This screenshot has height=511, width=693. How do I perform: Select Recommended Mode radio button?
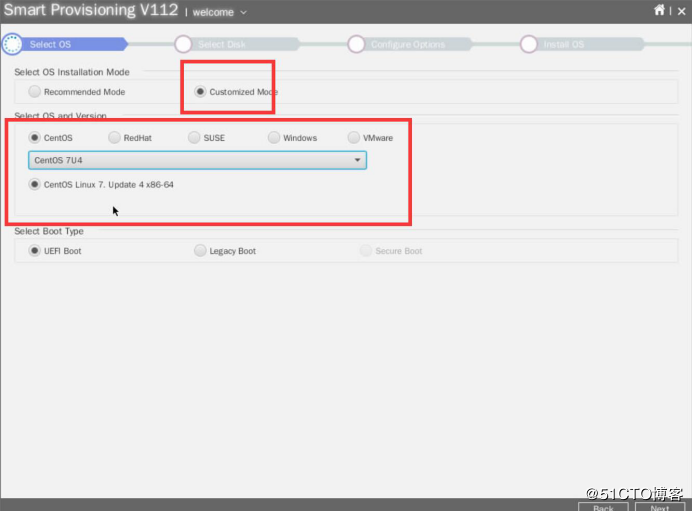coord(34,92)
